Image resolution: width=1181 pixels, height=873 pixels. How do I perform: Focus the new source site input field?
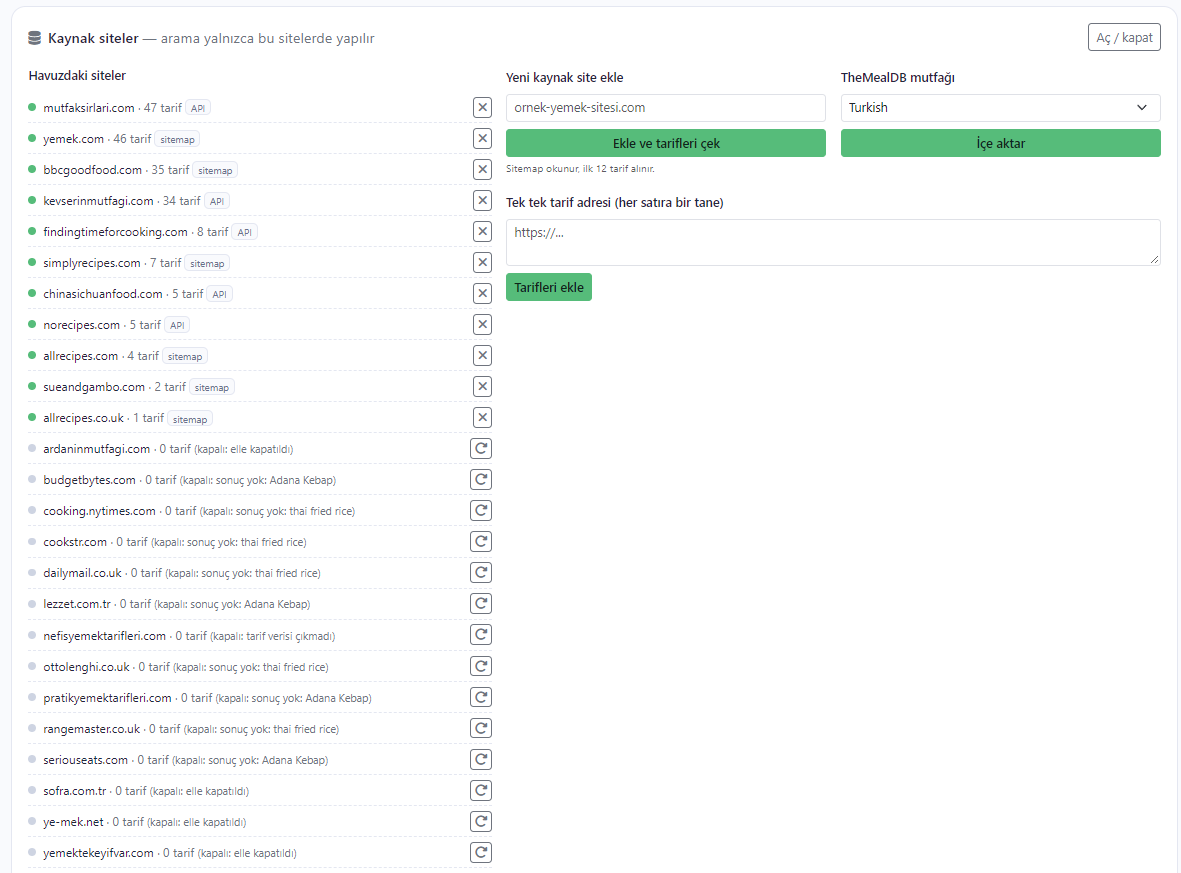666,108
